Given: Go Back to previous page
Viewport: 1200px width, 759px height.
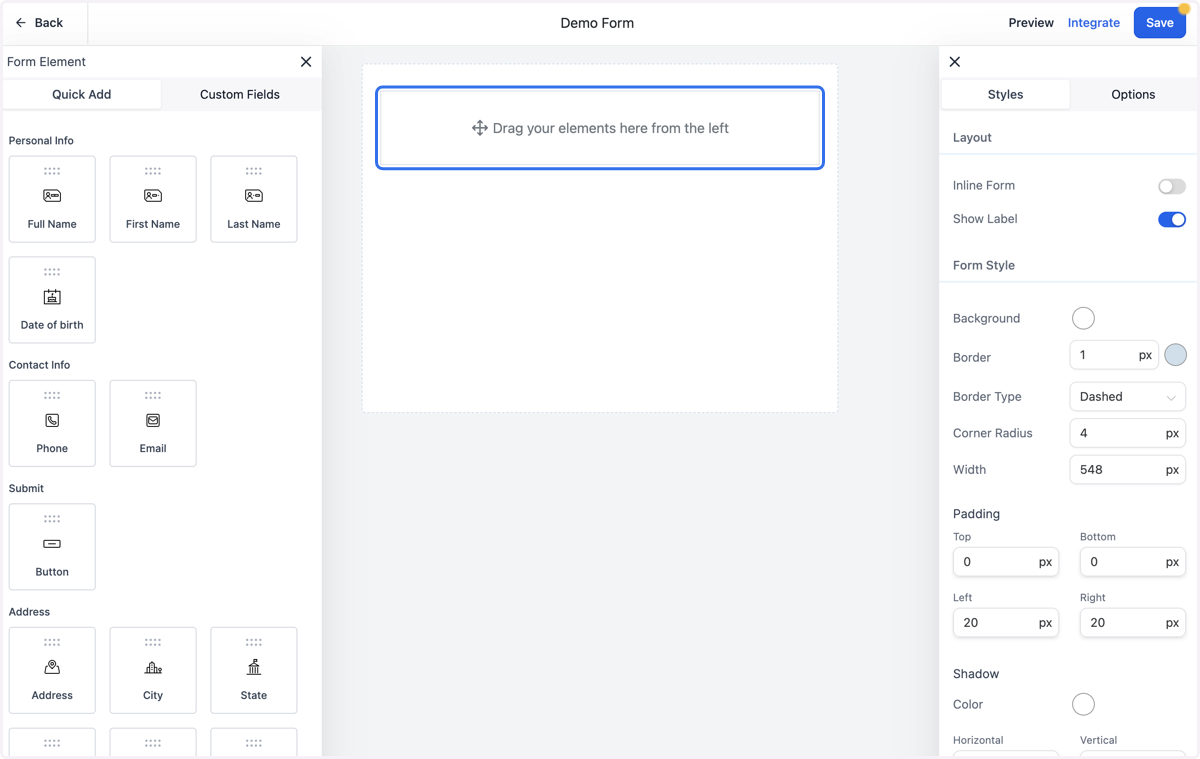Looking at the screenshot, I should (39, 22).
